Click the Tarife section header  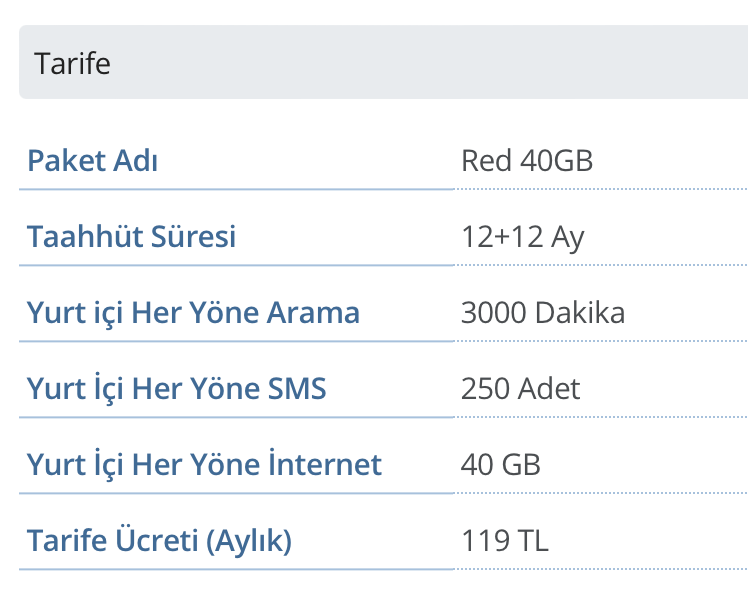(x=384, y=62)
